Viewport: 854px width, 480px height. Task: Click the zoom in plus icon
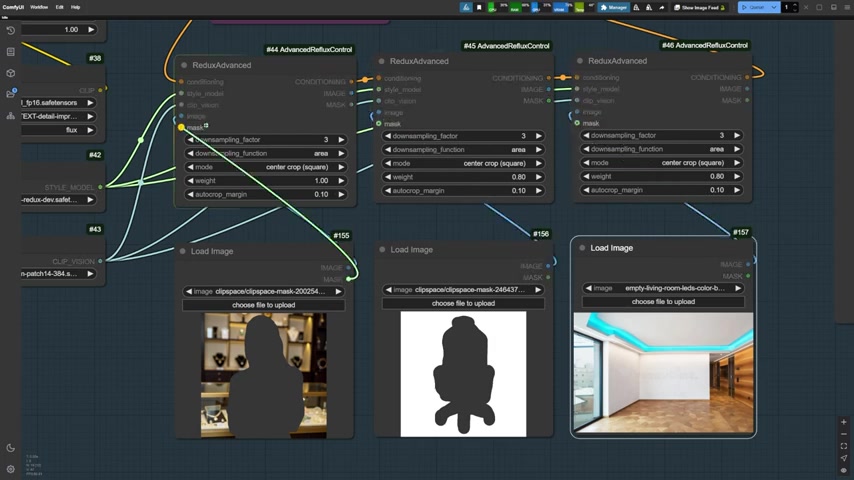tap(844, 422)
